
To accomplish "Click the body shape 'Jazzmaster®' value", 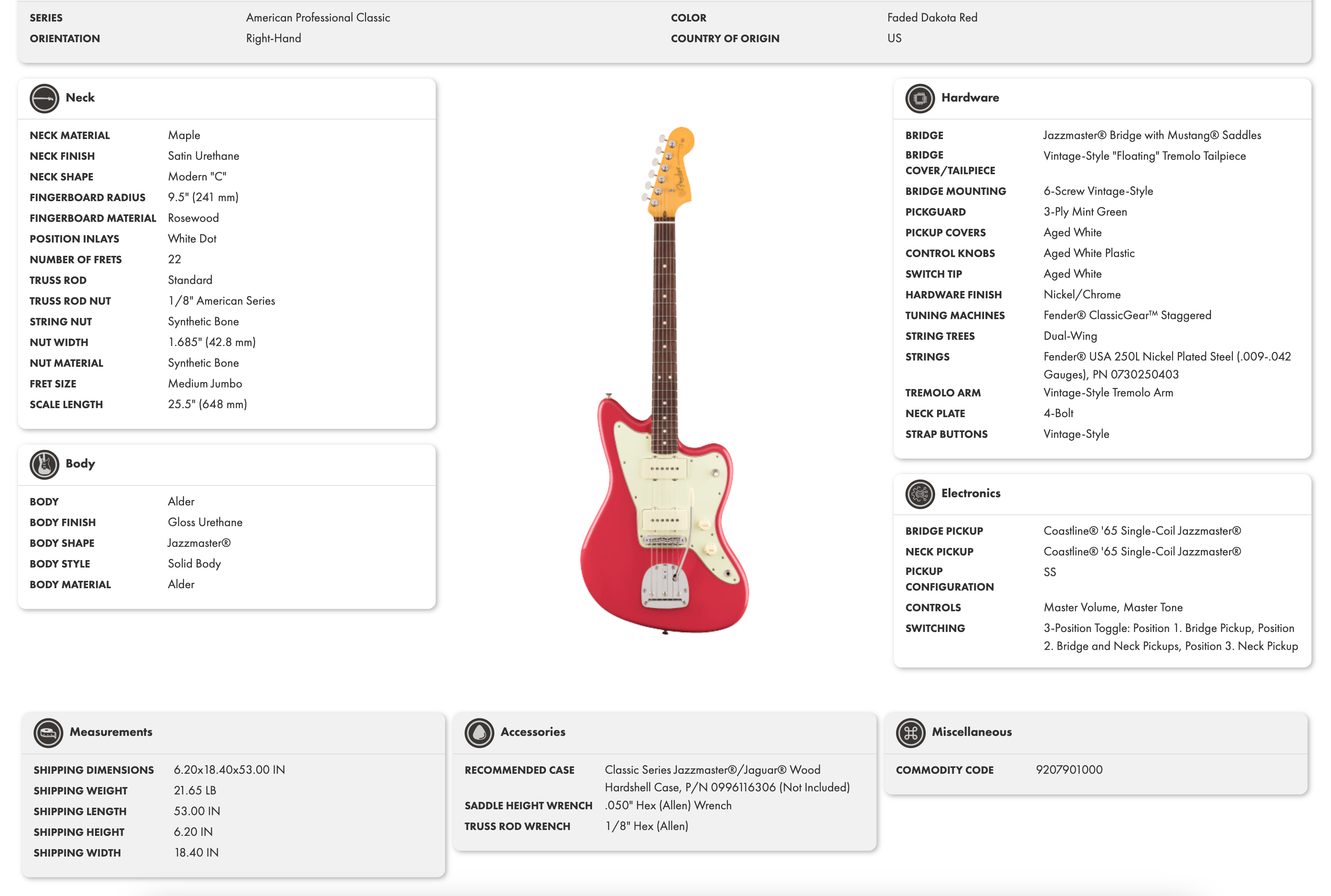I will pyautogui.click(x=199, y=543).
